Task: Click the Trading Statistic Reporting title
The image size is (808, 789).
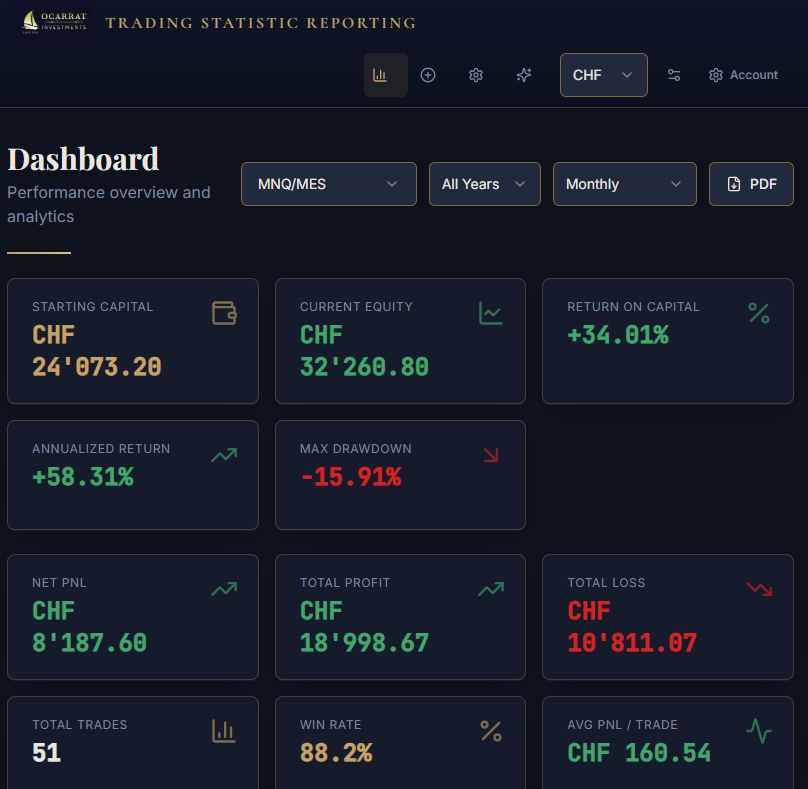Action: [261, 23]
